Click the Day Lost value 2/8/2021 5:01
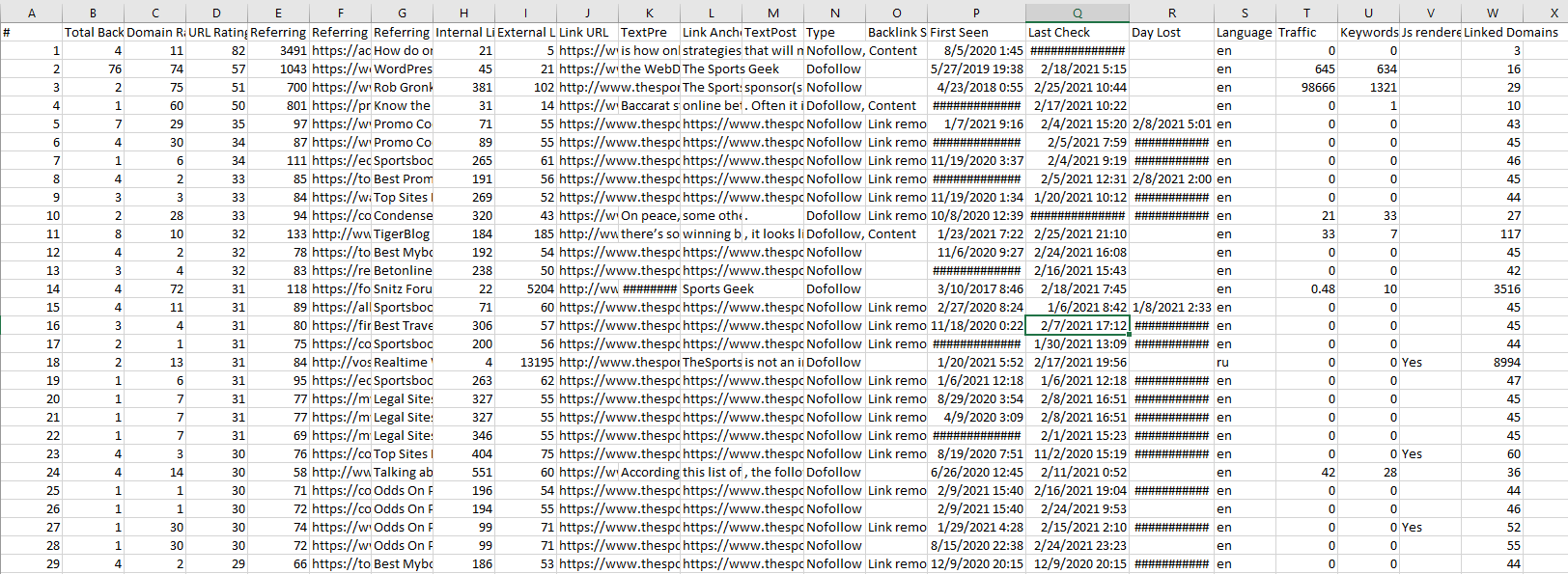 1172,123
